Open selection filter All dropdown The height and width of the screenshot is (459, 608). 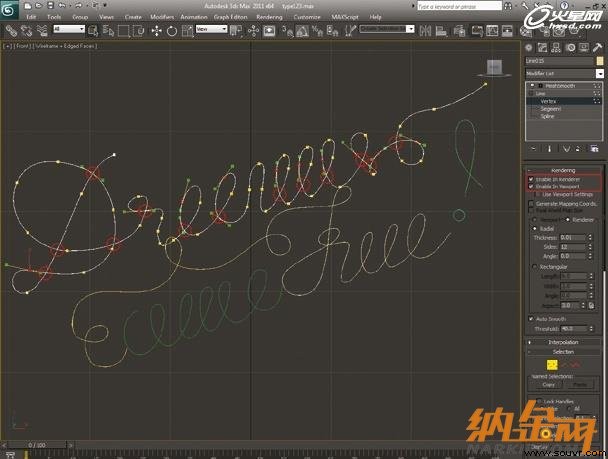(69, 29)
